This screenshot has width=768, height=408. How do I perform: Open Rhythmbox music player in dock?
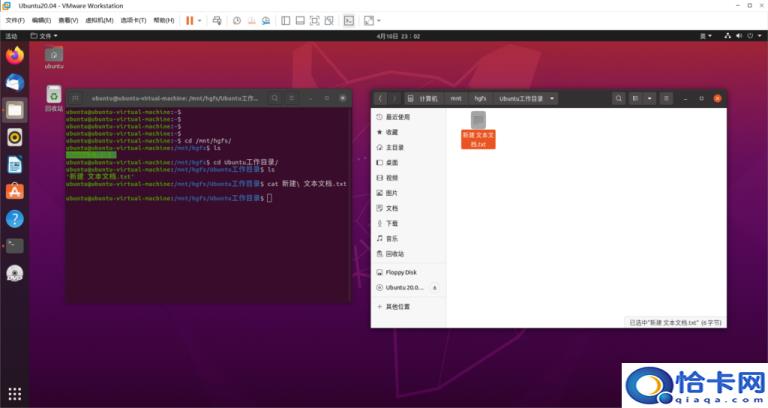(14, 137)
